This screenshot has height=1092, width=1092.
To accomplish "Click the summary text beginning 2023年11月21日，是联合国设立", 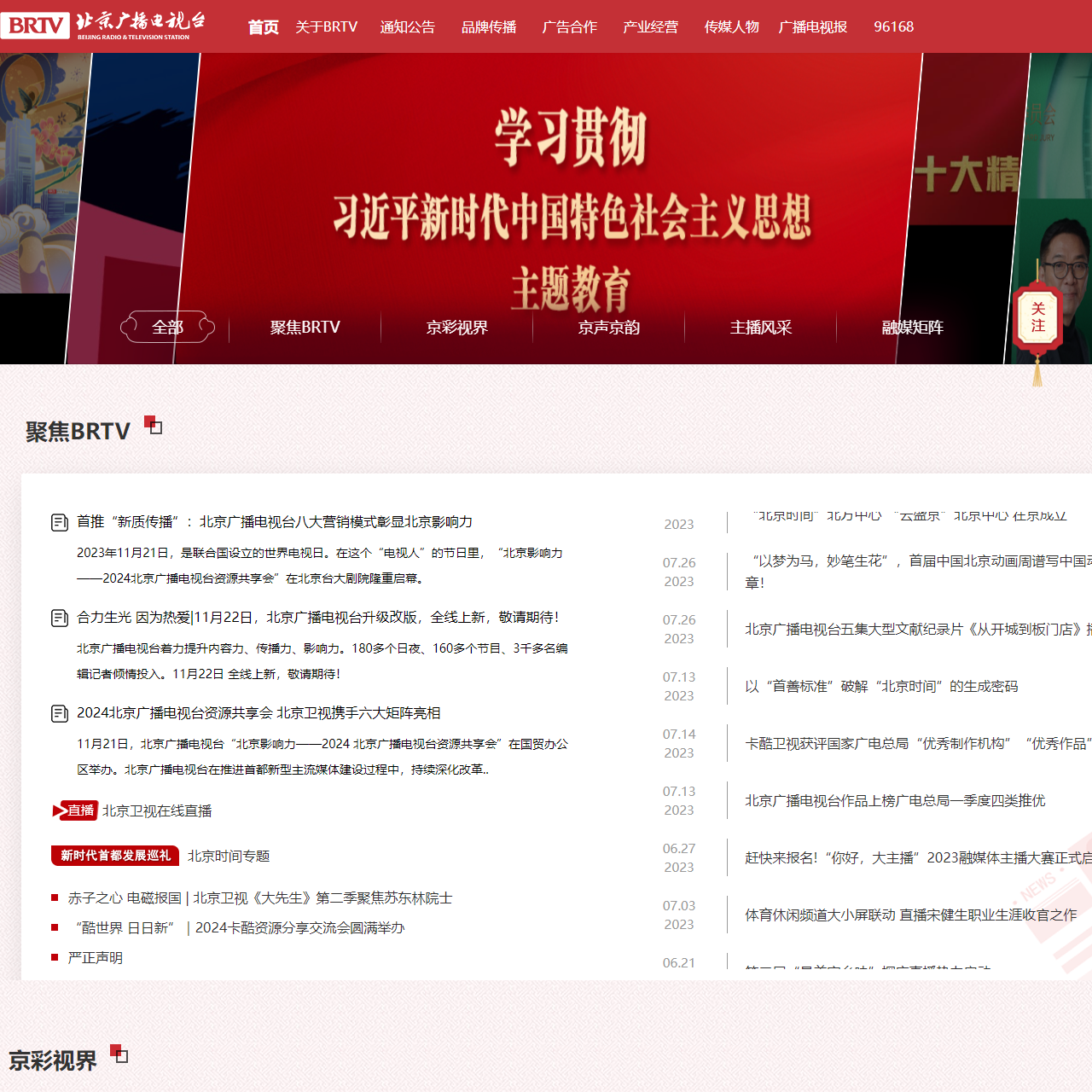I will coord(320,566).
